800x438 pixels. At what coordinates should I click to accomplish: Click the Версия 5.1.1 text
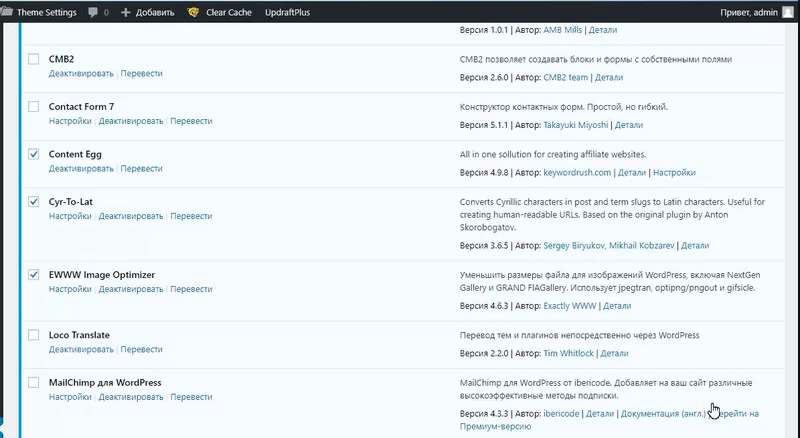tap(484, 125)
